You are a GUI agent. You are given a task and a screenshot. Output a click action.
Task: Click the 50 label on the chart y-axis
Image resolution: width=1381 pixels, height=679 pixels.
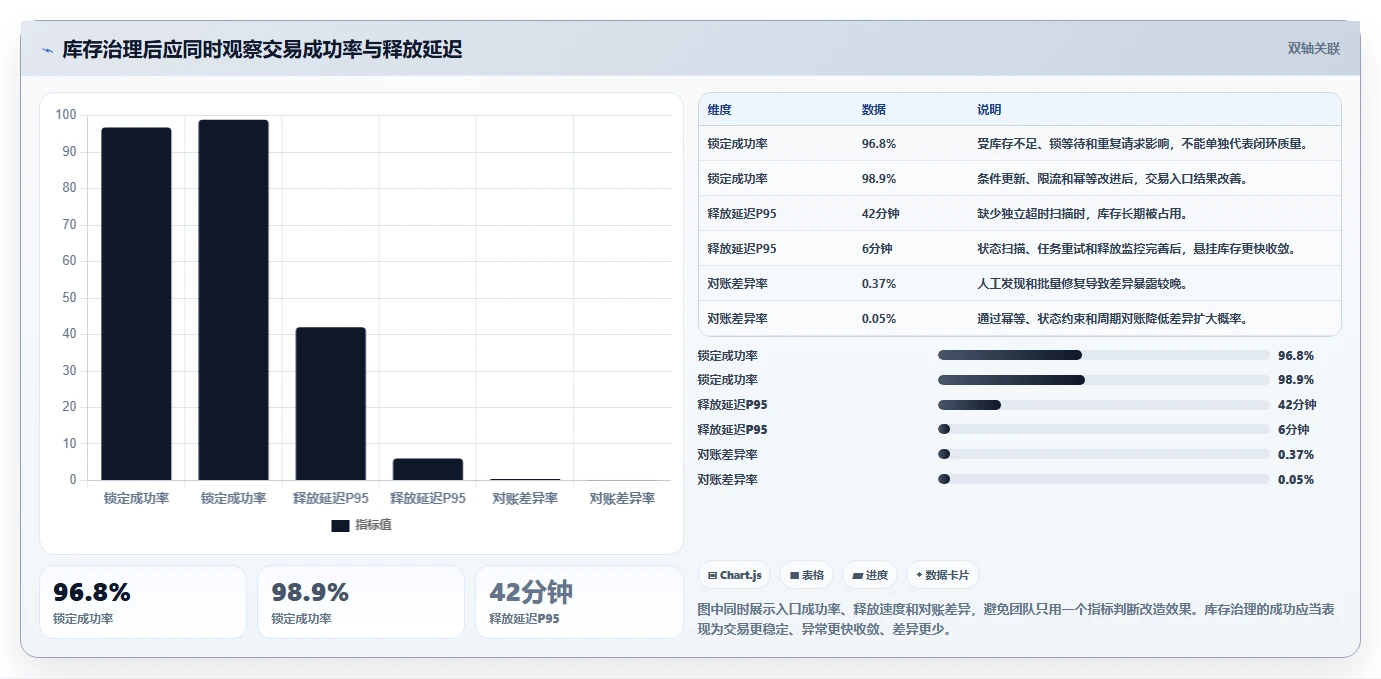(69, 298)
